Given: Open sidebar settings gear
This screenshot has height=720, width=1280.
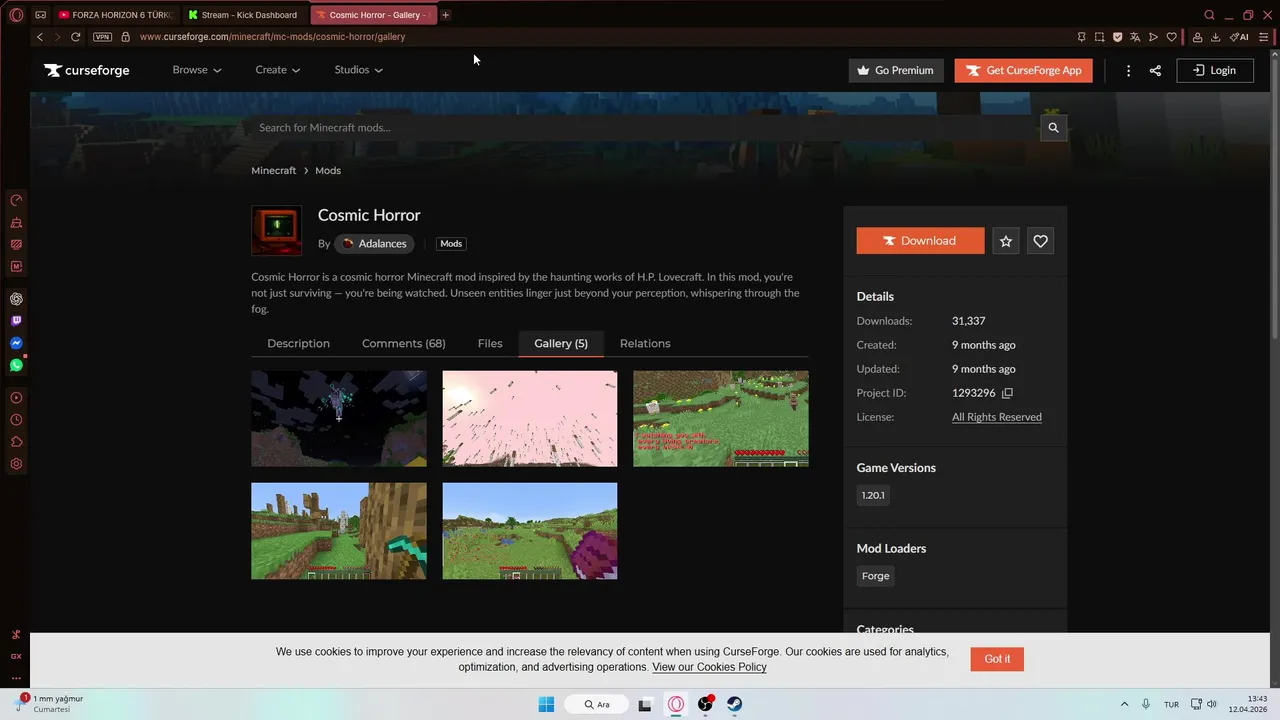Looking at the screenshot, I should tap(16, 464).
